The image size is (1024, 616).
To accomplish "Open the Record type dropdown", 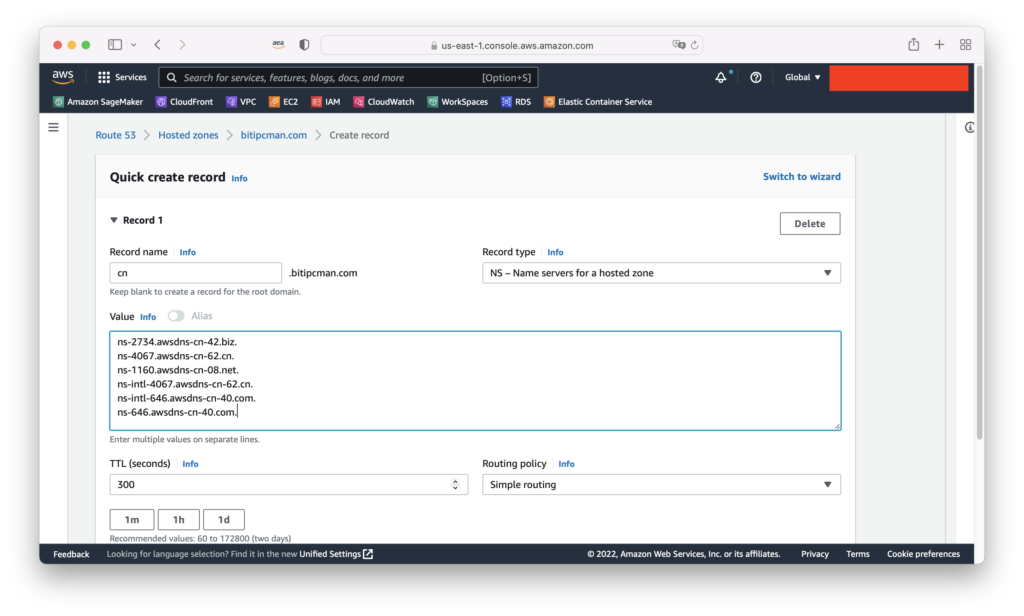I will tap(661, 273).
